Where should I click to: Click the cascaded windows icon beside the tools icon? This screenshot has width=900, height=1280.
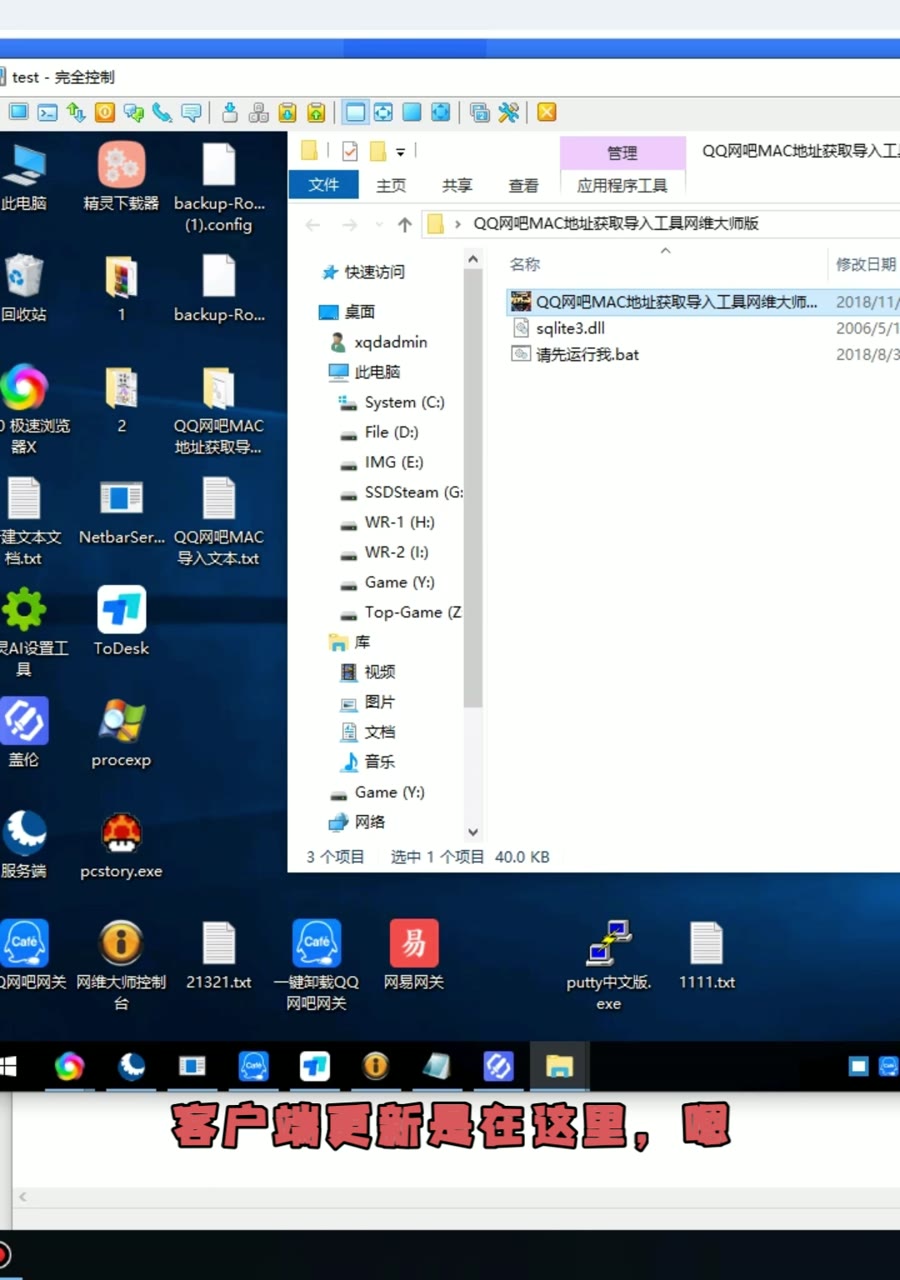point(480,113)
